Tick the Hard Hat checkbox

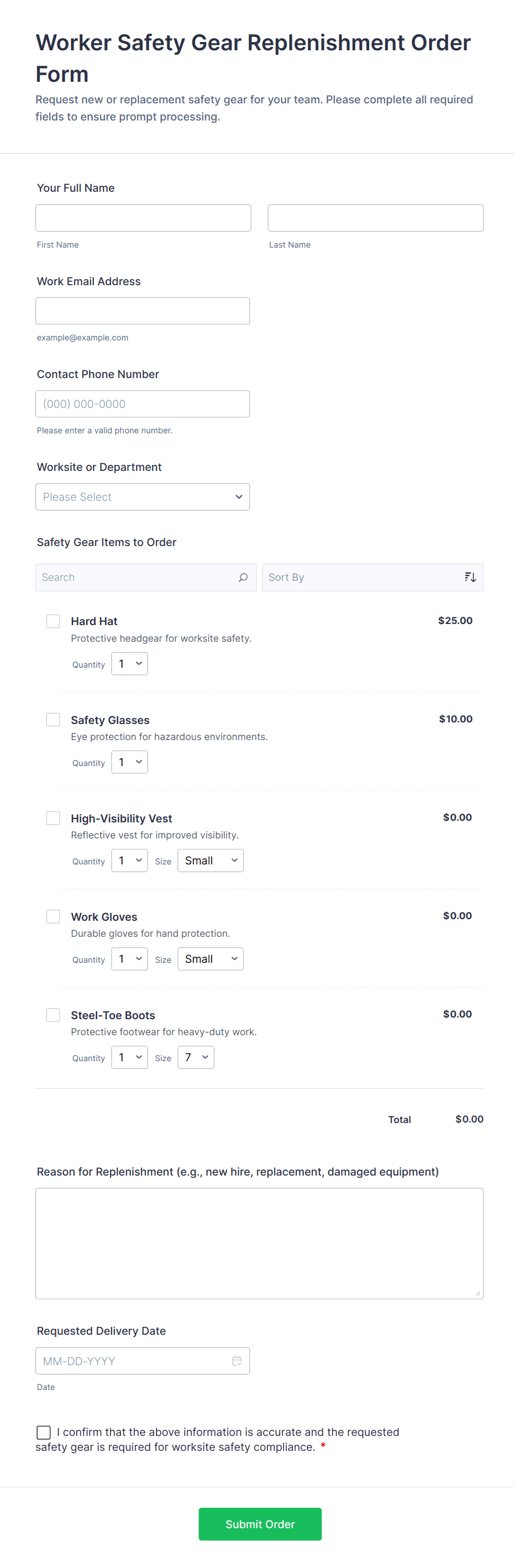(x=54, y=621)
